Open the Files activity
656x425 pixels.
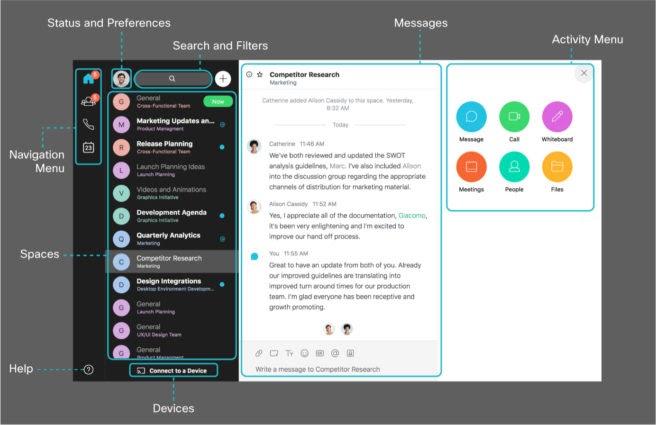(x=557, y=167)
